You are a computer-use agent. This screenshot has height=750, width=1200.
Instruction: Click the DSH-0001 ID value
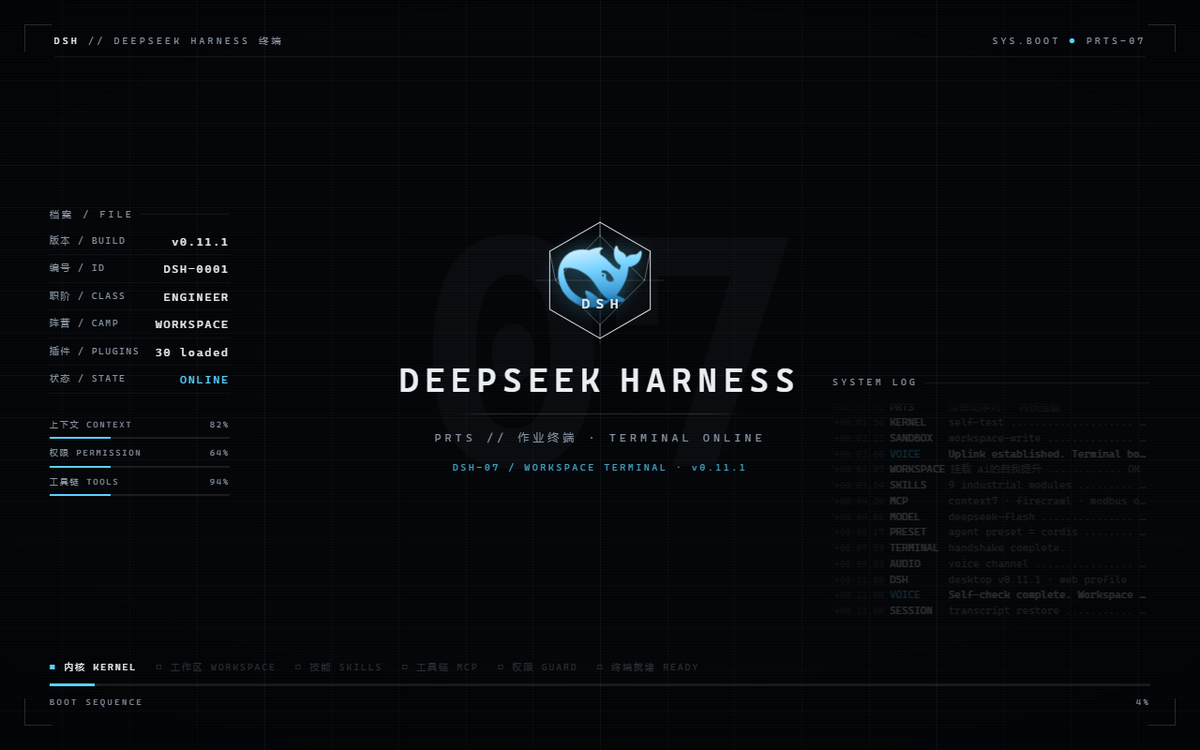196,269
